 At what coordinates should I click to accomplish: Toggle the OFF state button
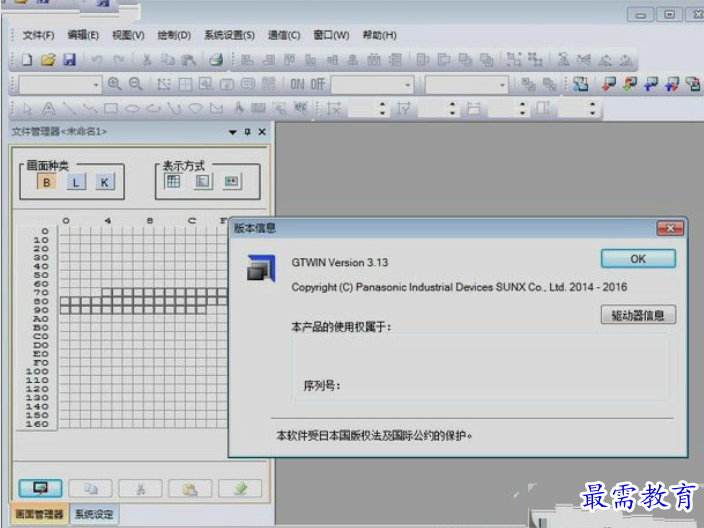point(317,84)
